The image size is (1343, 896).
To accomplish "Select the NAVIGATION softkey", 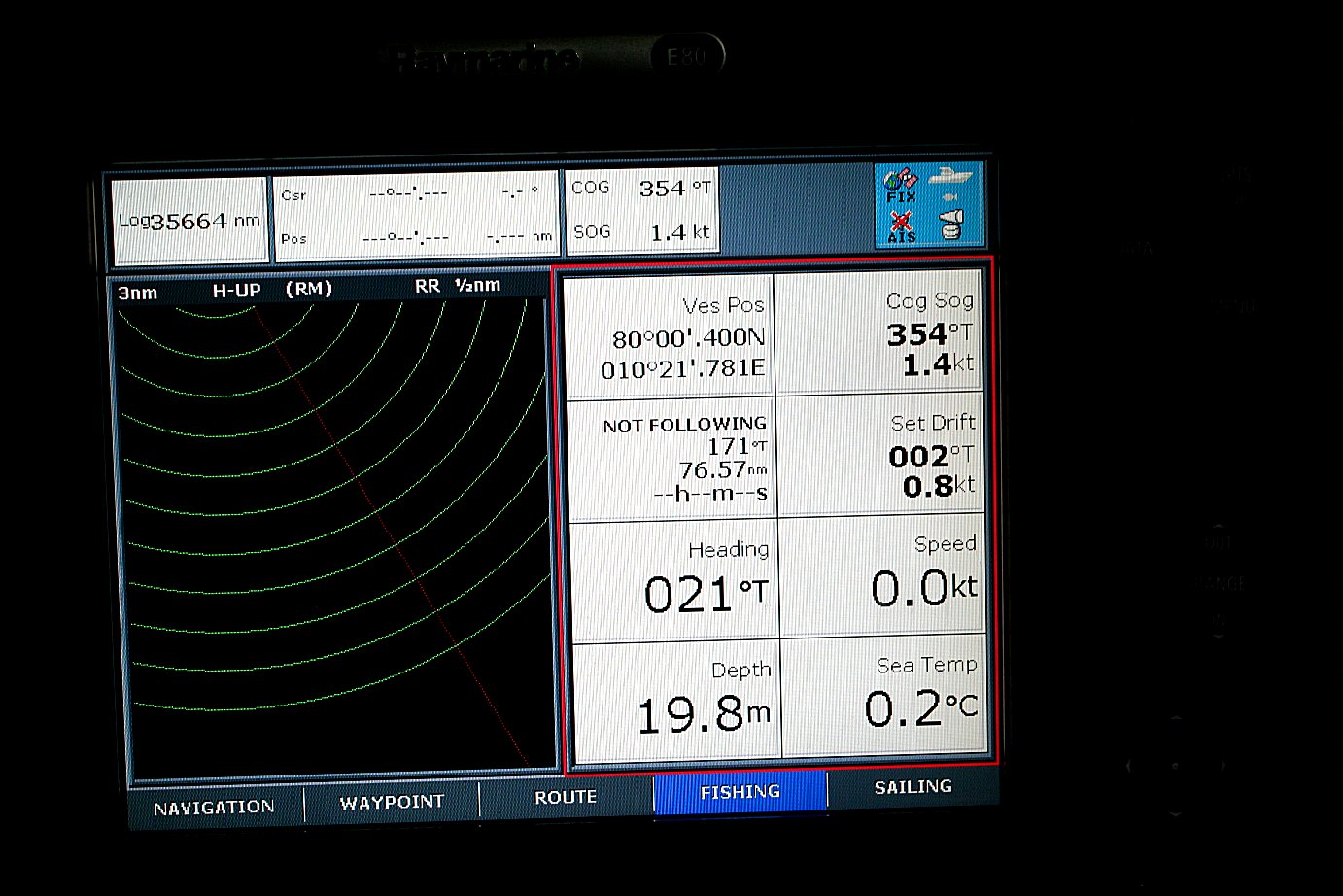I will click(215, 808).
